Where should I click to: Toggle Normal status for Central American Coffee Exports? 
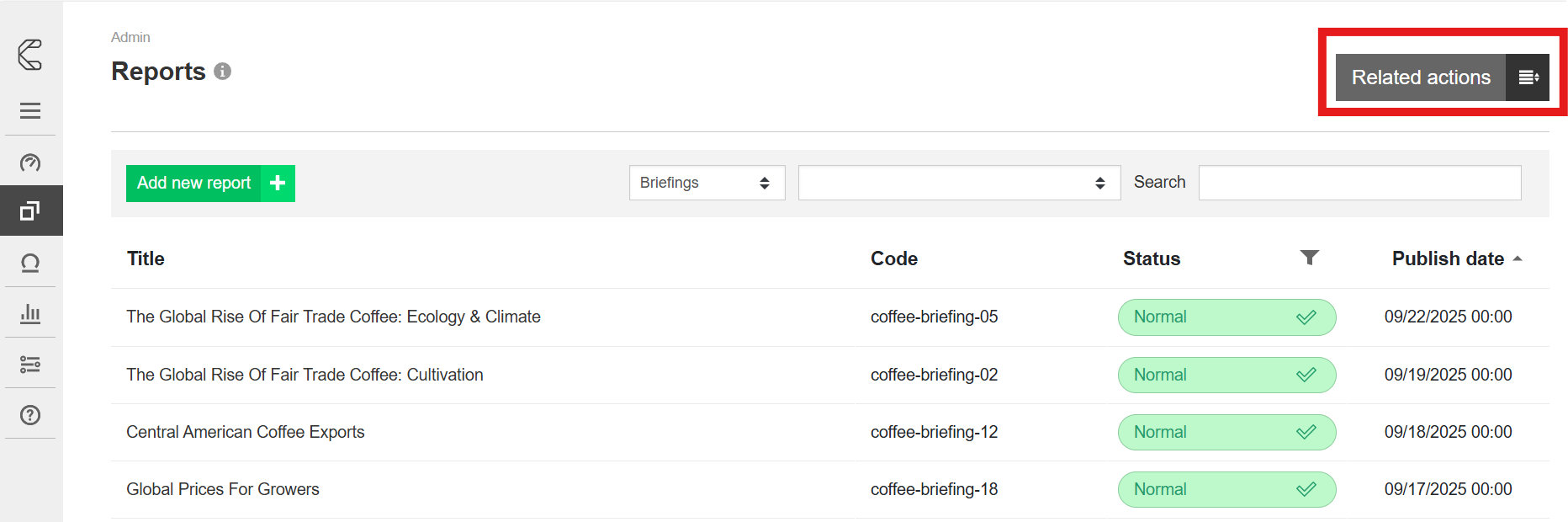[x=1226, y=432]
